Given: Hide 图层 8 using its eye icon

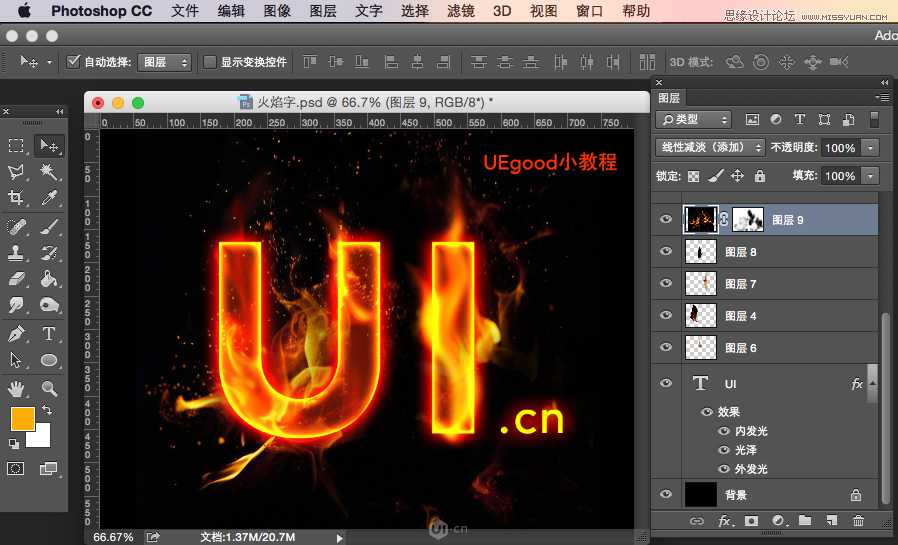Looking at the screenshot, I should [666, 252].
